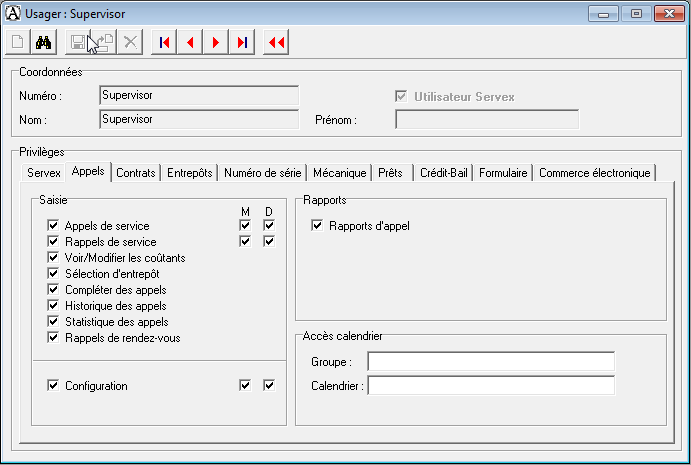
Task: Click the Groupe input field
Action: [x=491, y=361]
